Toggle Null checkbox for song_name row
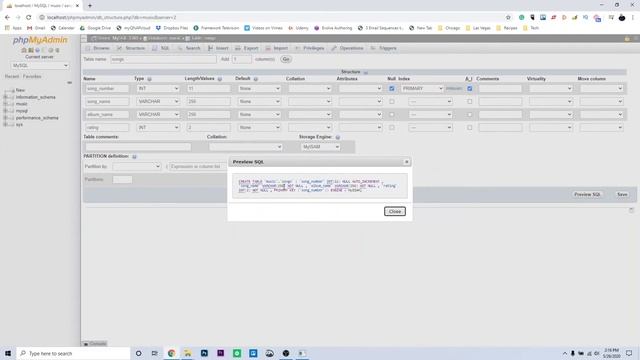 coord(392,102)
